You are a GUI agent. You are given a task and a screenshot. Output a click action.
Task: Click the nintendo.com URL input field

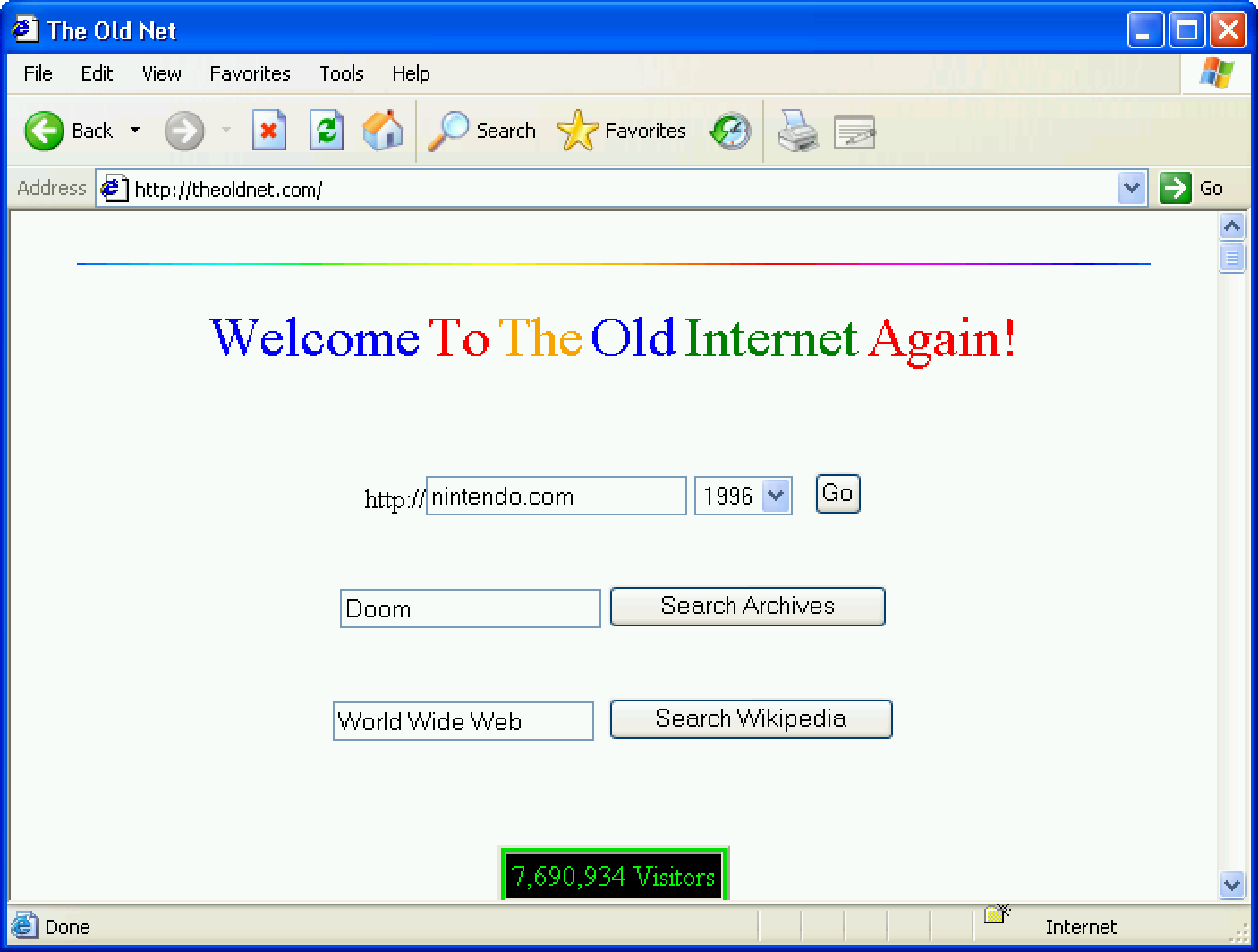tap(556, 496)
